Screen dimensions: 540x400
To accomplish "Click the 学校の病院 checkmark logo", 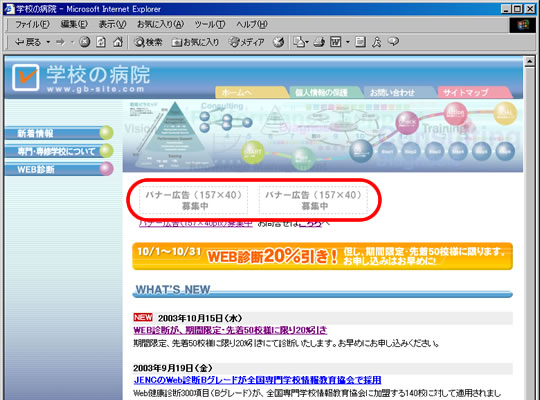I will click(x=25, y=77).
